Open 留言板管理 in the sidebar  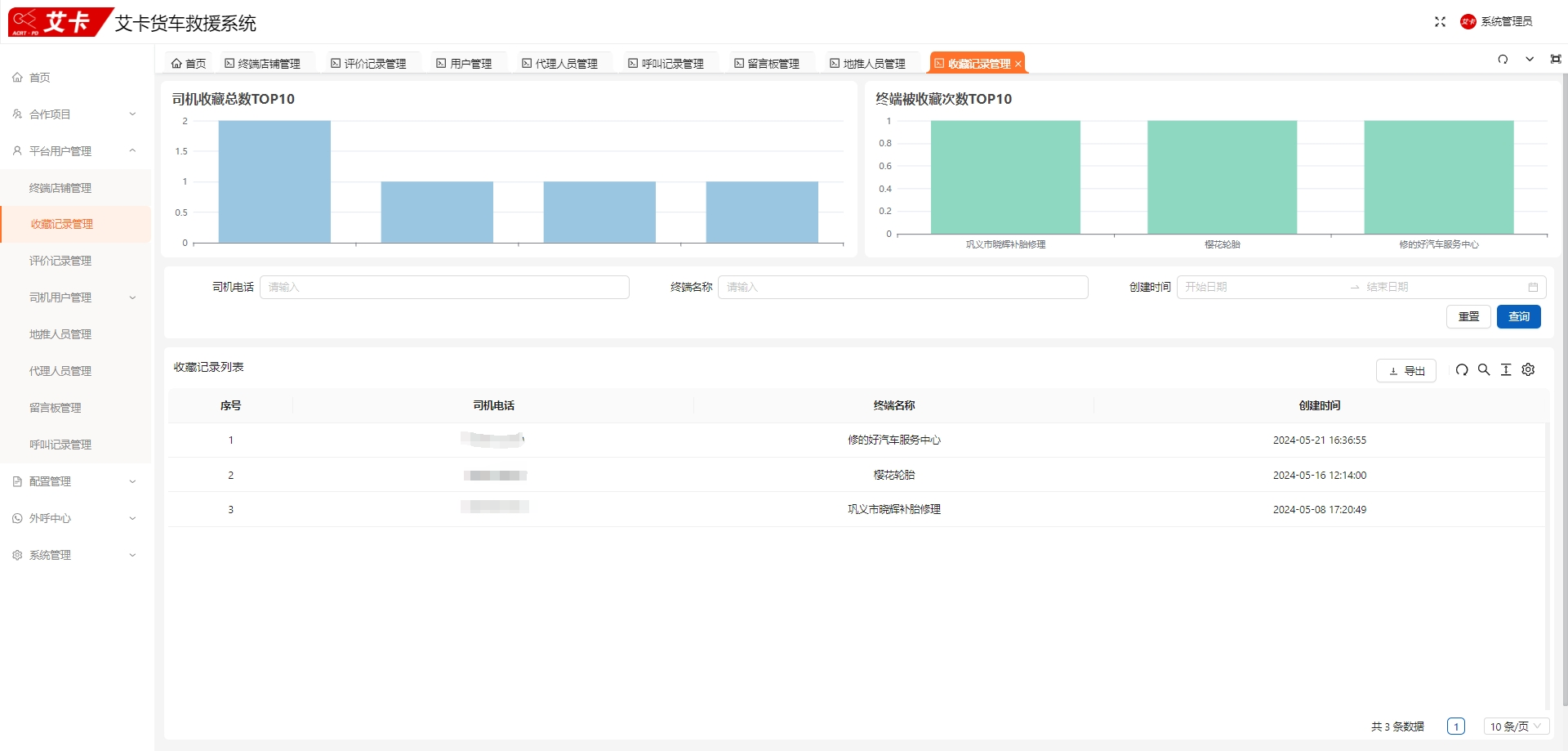(x=75, y=408)
